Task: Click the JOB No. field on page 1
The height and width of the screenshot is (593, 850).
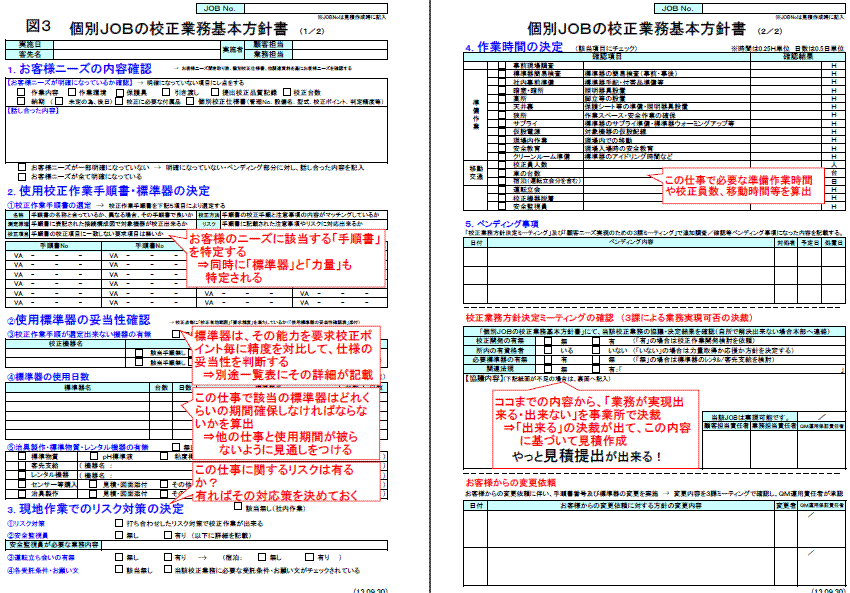Action: [x=315, y=8]
